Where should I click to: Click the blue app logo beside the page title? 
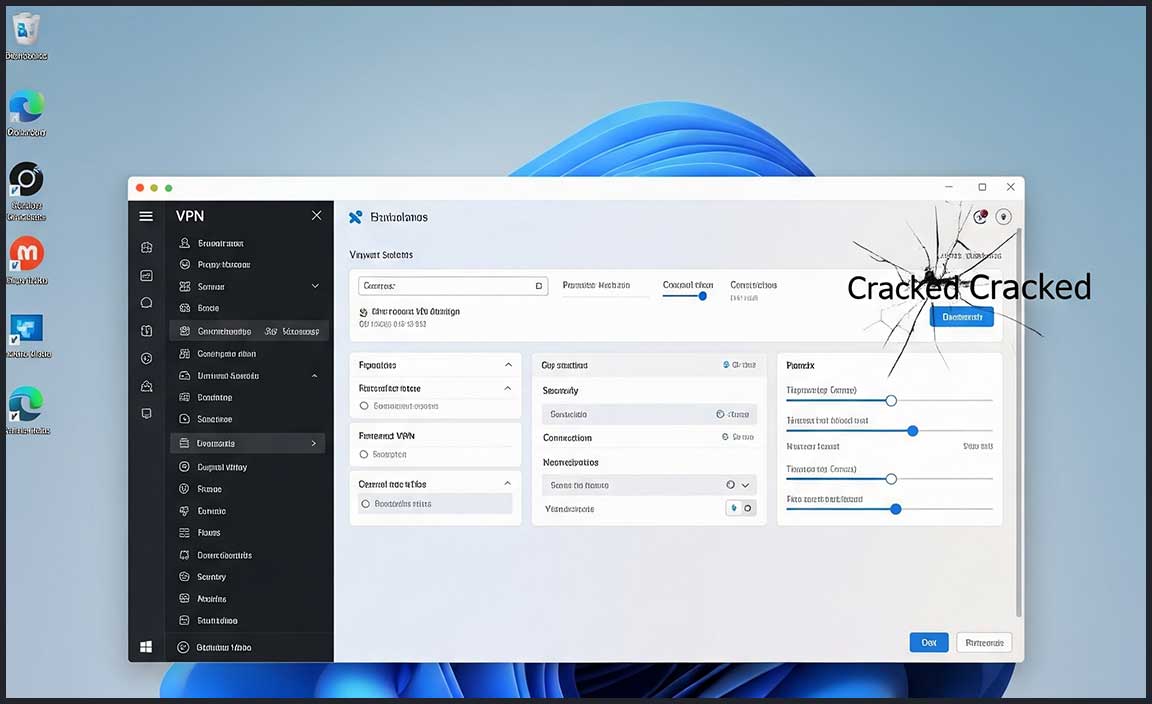[356, 217]
